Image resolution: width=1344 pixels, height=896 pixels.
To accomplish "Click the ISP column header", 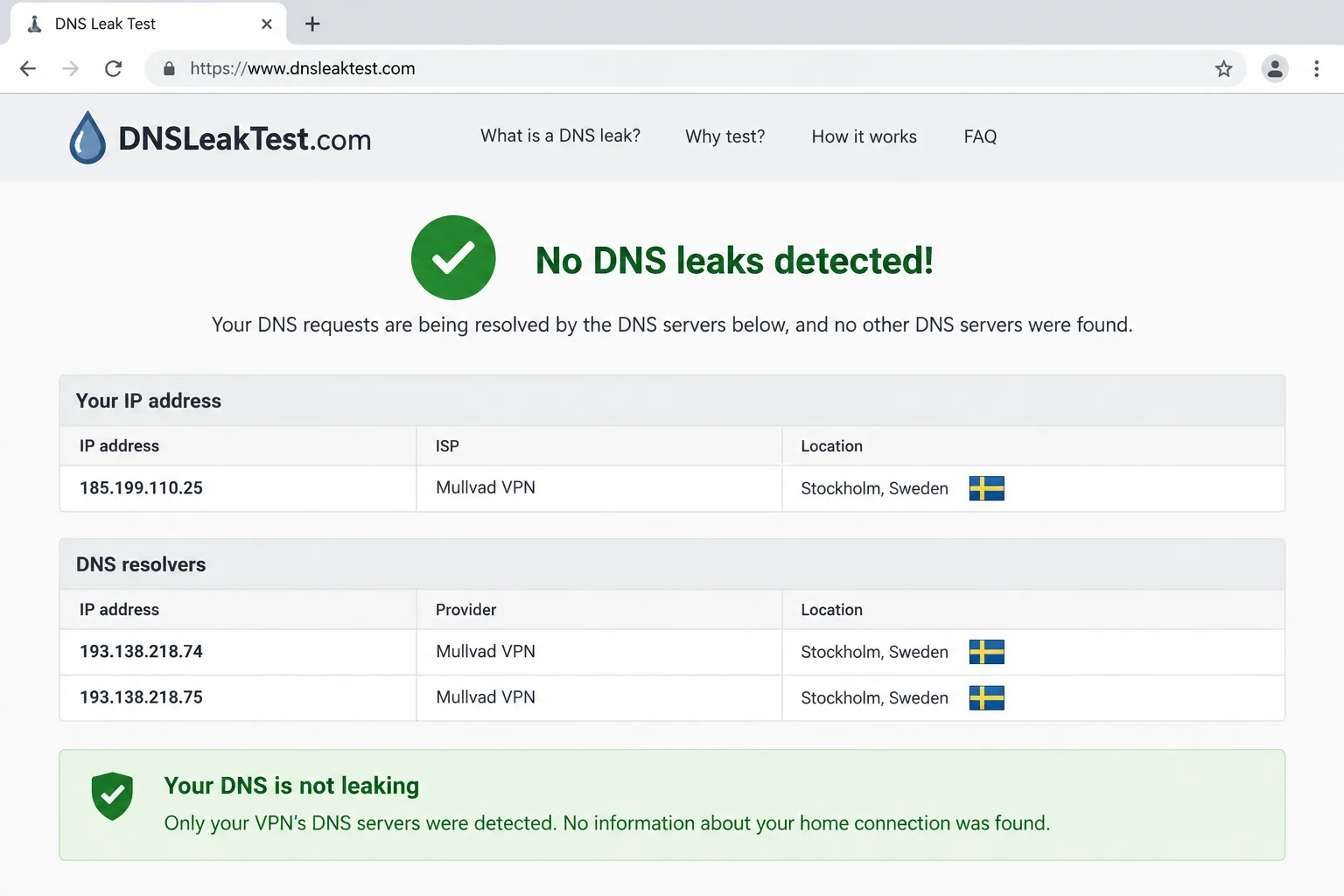I will 447,446.
